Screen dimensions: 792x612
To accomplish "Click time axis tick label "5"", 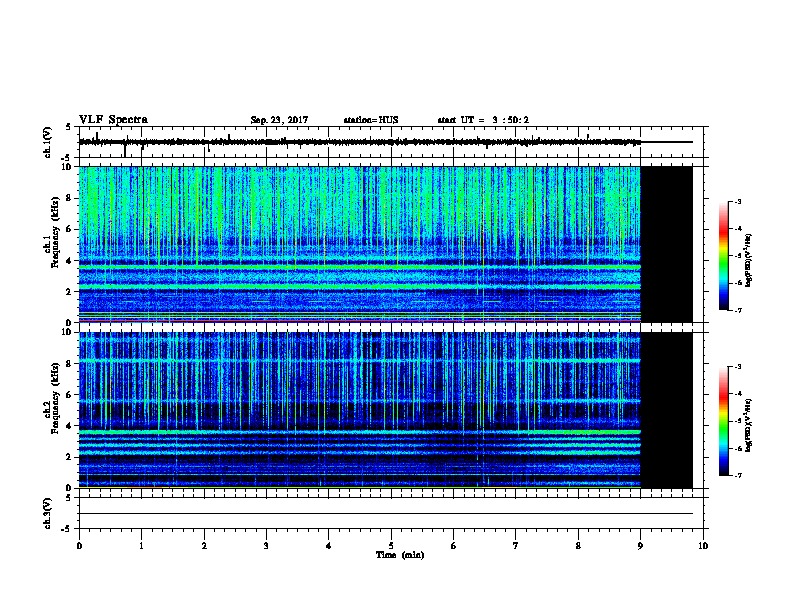I will tap(391, 546).
